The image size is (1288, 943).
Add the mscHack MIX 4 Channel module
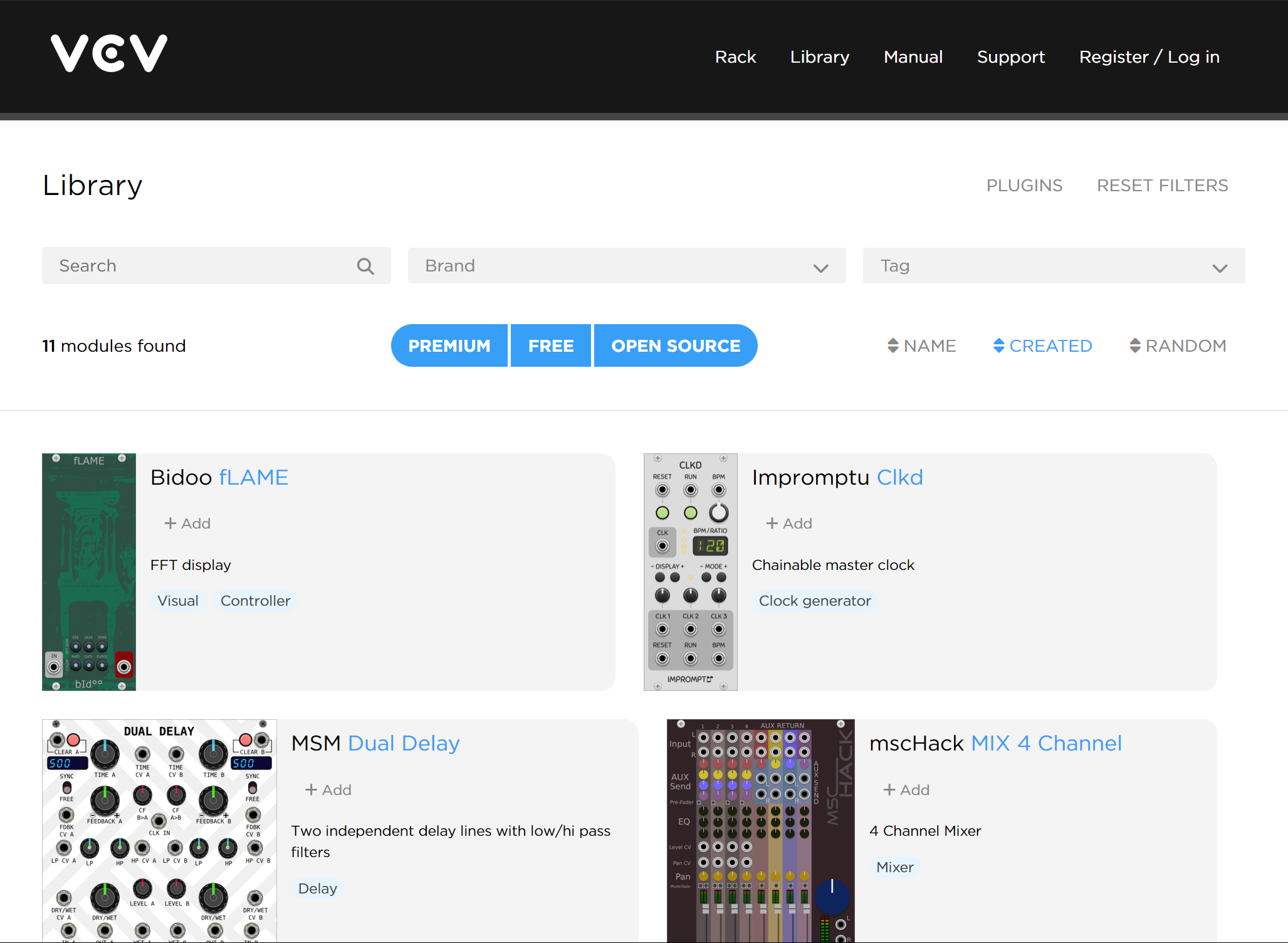click(x=906, y=790)
